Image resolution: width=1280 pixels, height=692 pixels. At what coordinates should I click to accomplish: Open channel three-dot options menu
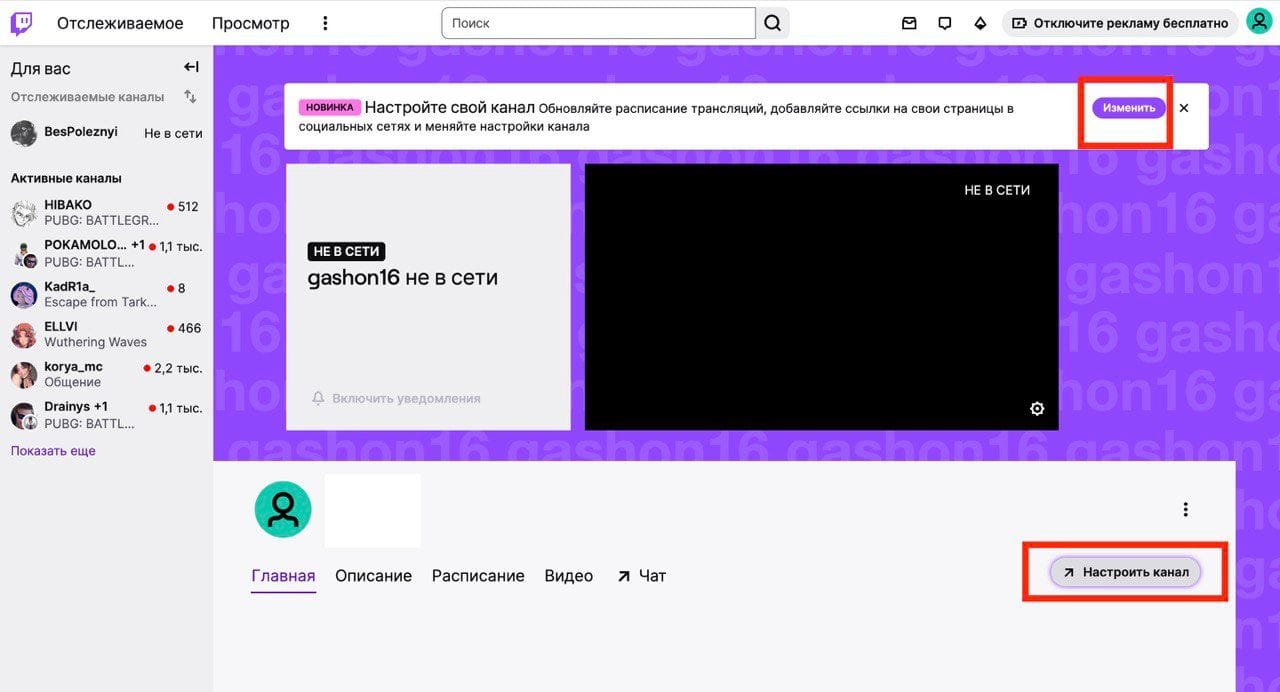(1185, 509)
